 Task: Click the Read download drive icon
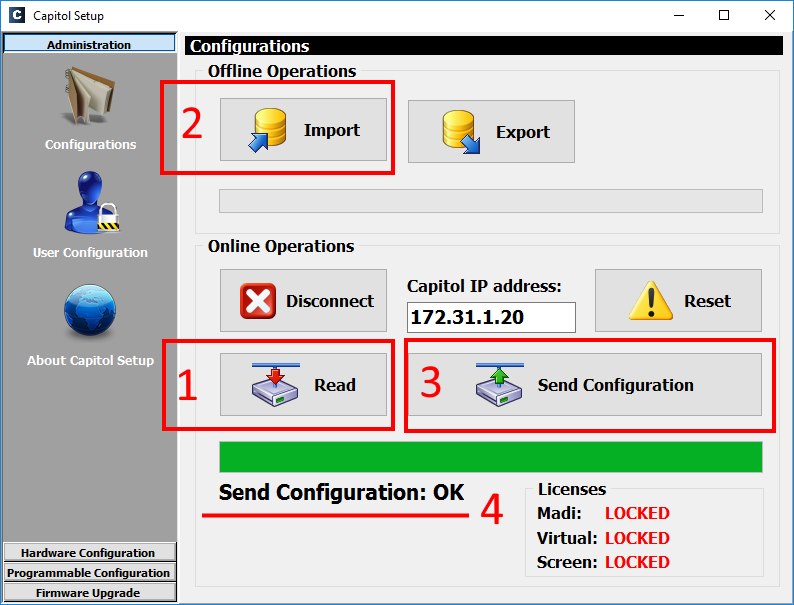275,385
